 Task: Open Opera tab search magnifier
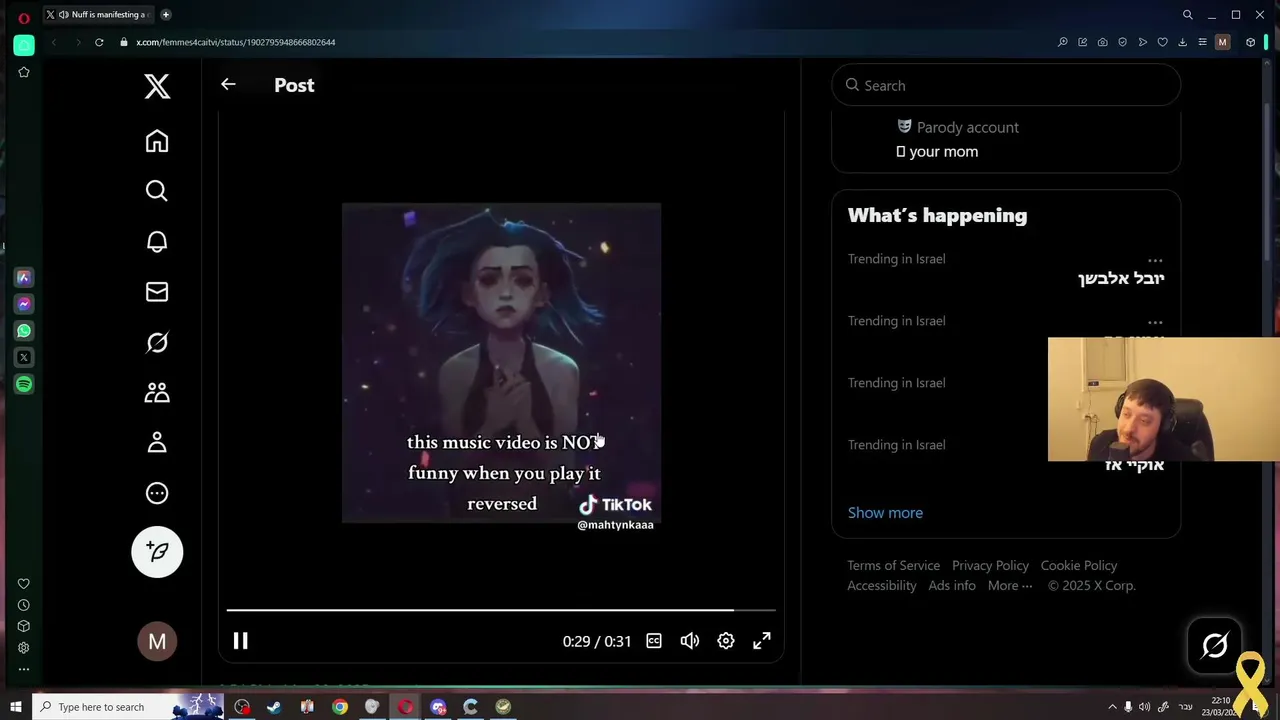[x=1188, y=15]
